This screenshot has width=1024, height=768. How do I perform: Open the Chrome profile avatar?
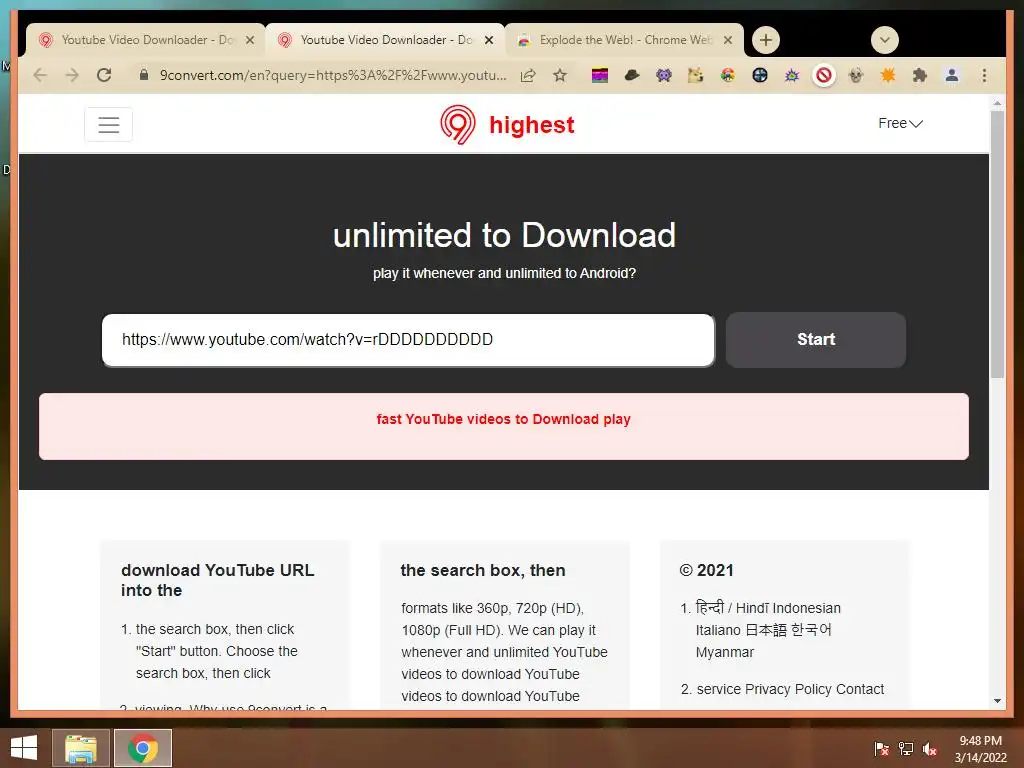(x=952, y=76)
